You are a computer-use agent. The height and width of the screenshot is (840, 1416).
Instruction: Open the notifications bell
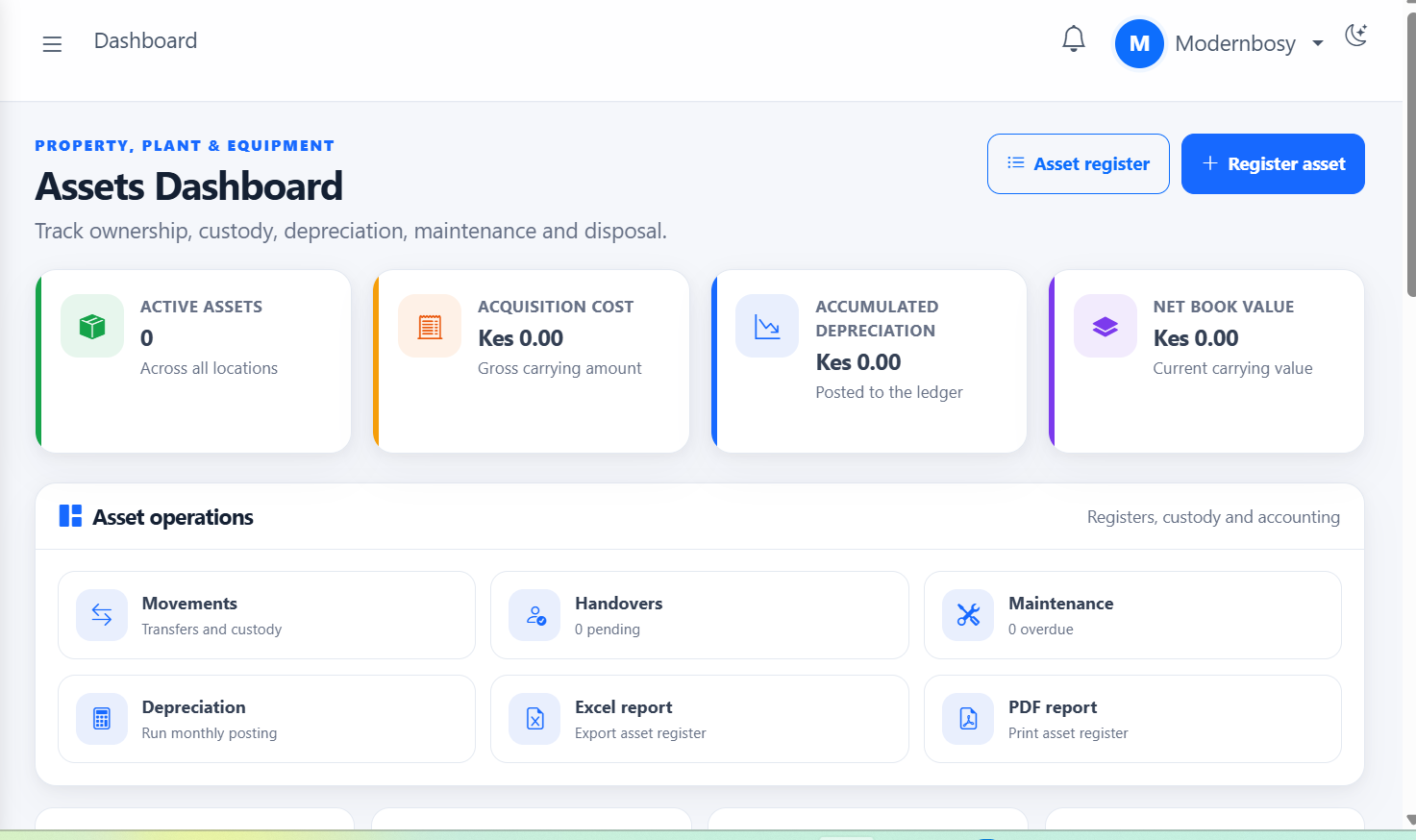pyautogui.click(x=1074, y=39)
